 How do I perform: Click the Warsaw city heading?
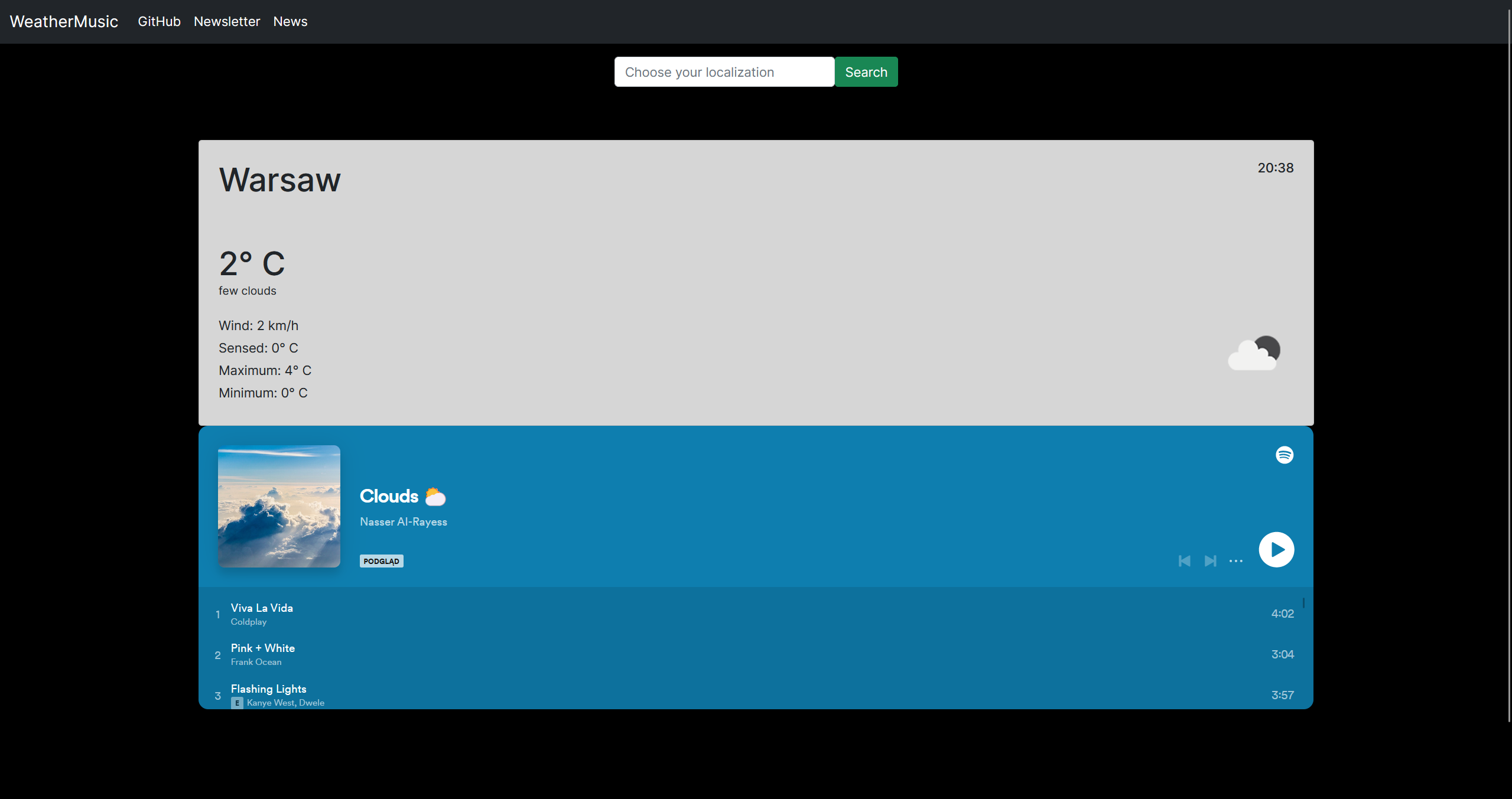pyautogui.click(x=279, y=180)
